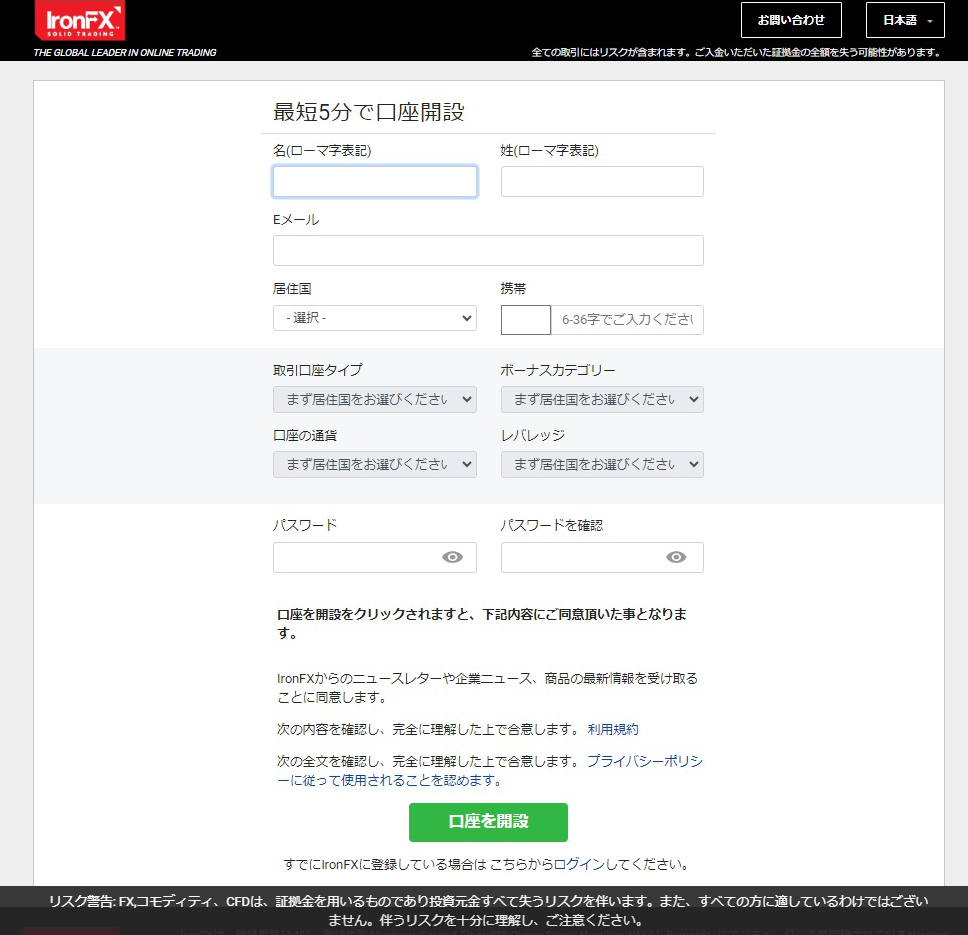This screenshot has height=935, width=968.
Task: Follow the ログイン link
Action: [579, 864]
